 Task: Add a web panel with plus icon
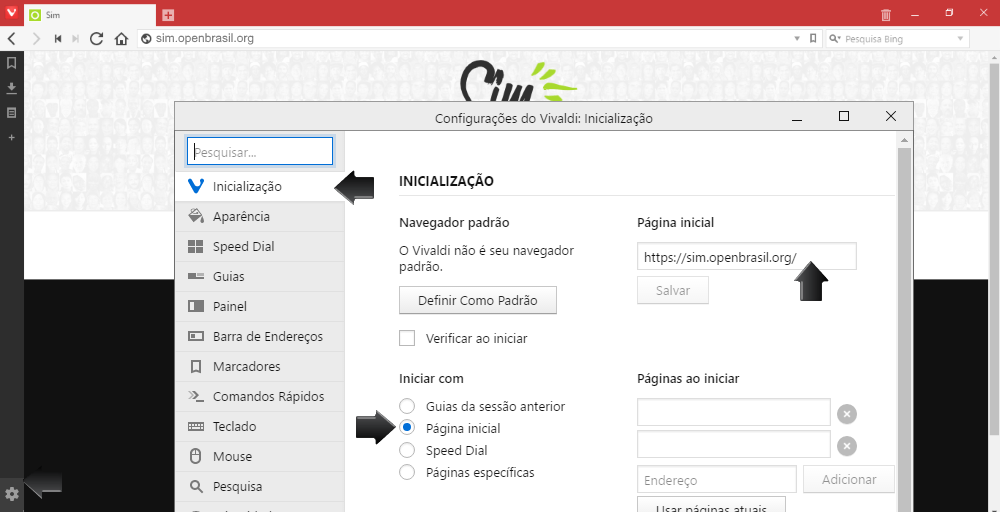11,138
